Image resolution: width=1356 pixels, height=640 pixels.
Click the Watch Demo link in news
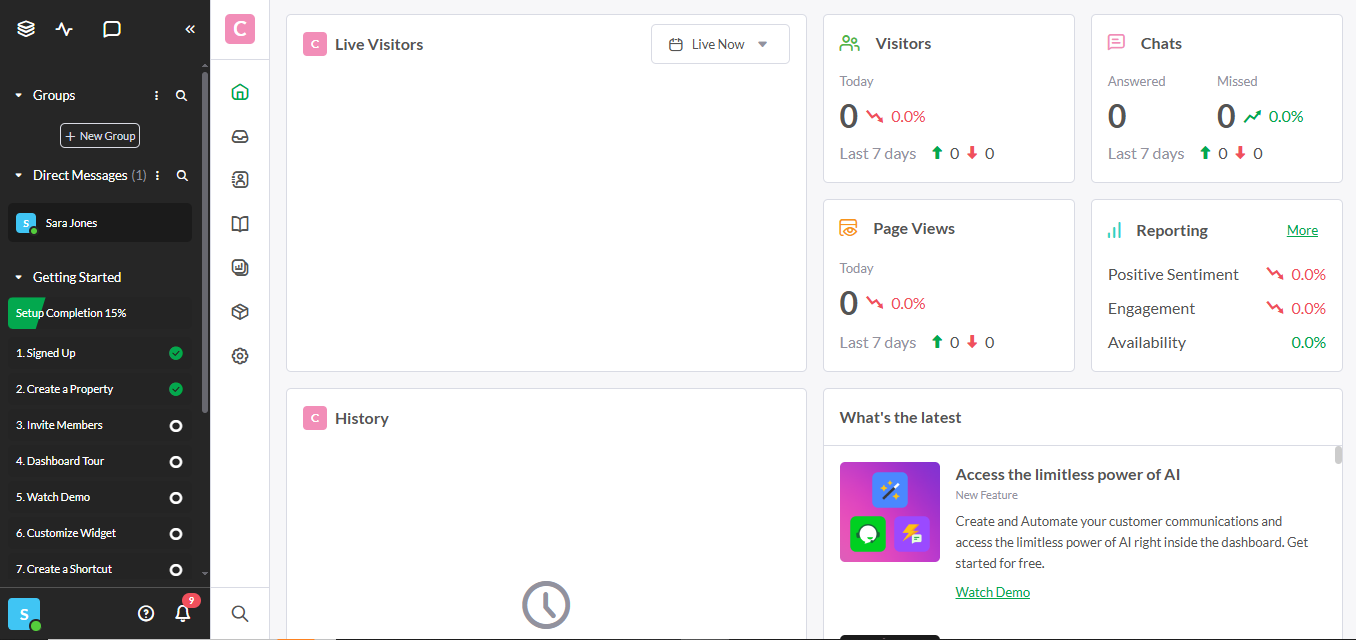(x=992, y=592)
